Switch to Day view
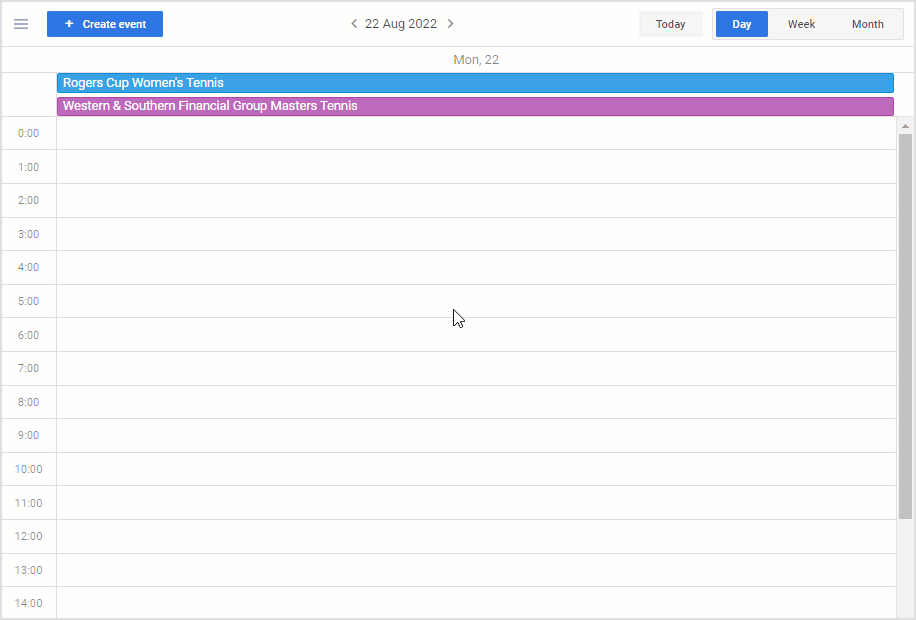 (742, 24)
